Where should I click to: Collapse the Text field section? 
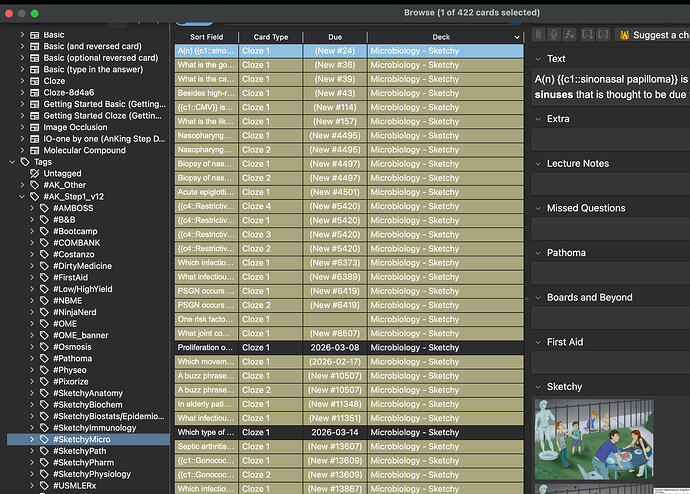(x=537, y=59)
